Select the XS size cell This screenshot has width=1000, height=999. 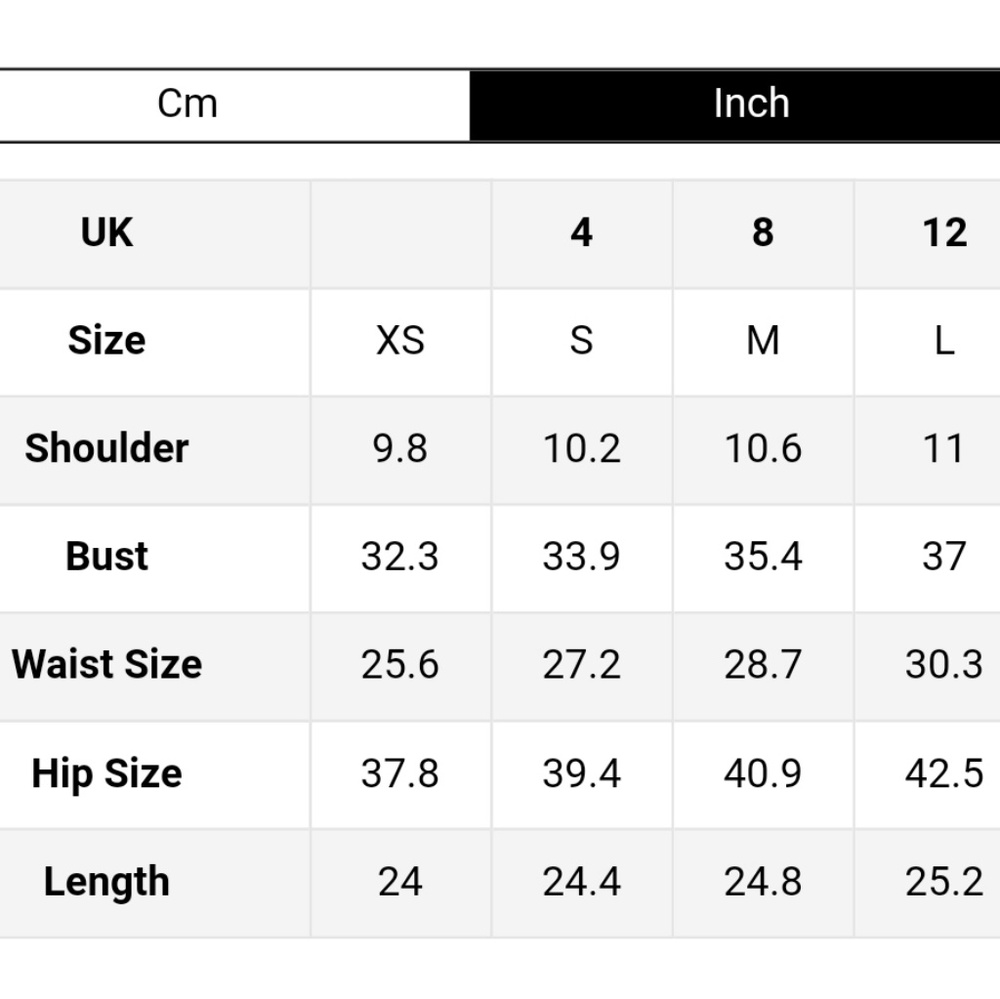[400, 341]
